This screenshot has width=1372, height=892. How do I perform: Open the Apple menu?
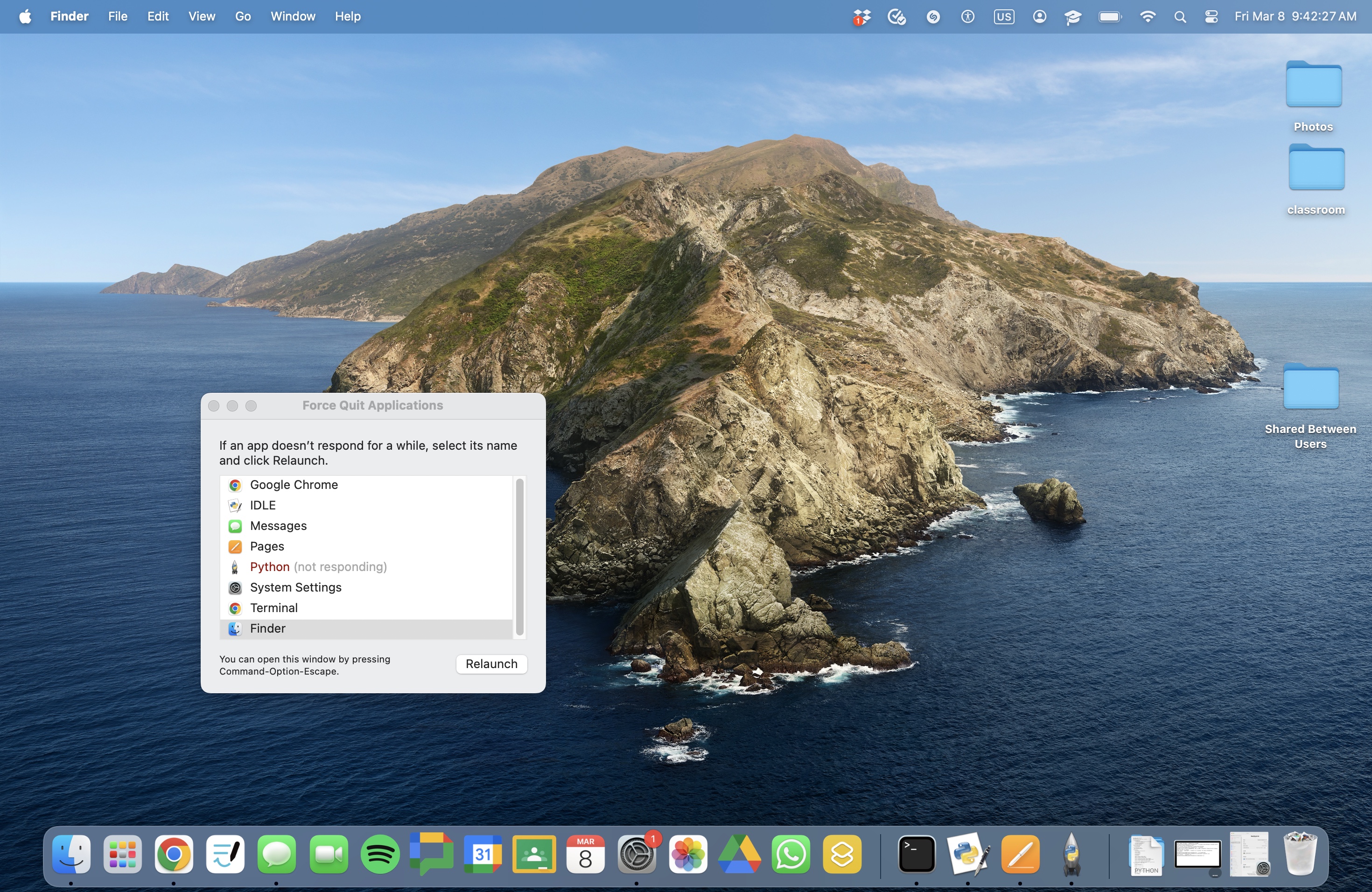[x=25, y=17]
